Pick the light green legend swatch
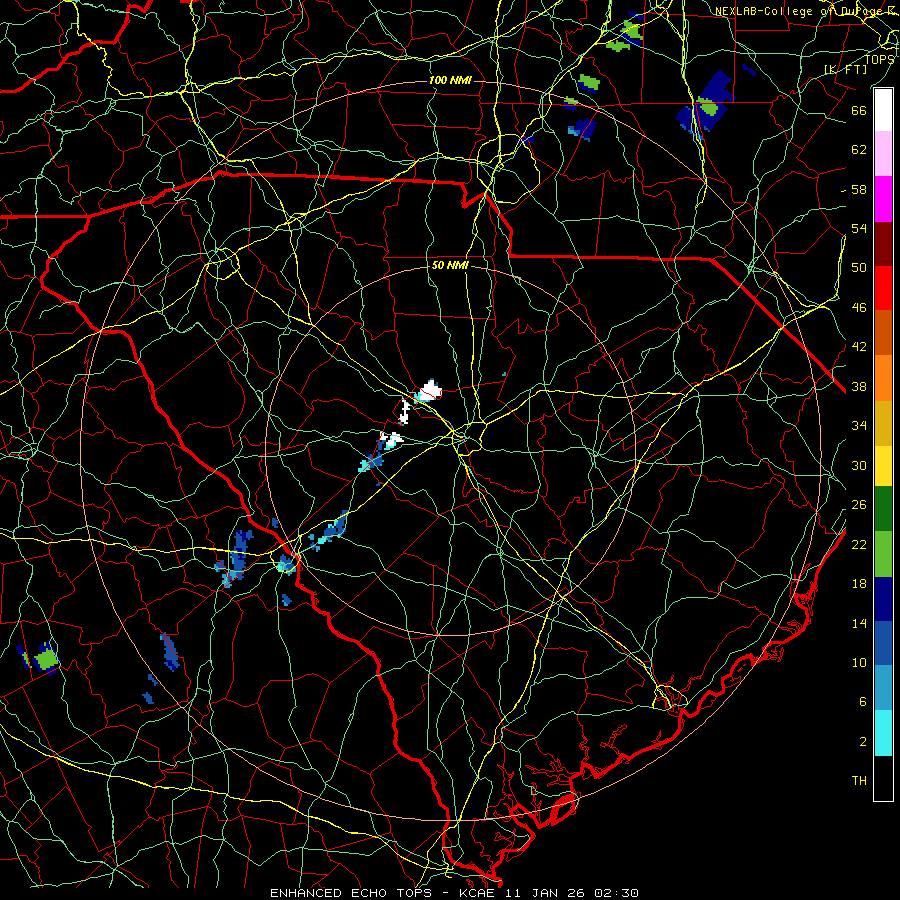Image resolution: width=900 pixels, height=900 pixels. click(883, 554)
